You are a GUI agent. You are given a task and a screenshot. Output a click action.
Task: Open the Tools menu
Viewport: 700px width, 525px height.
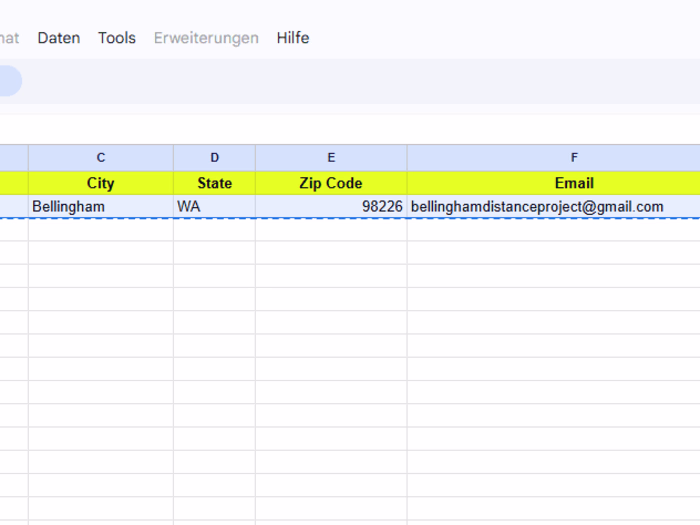tap(117, 38)
